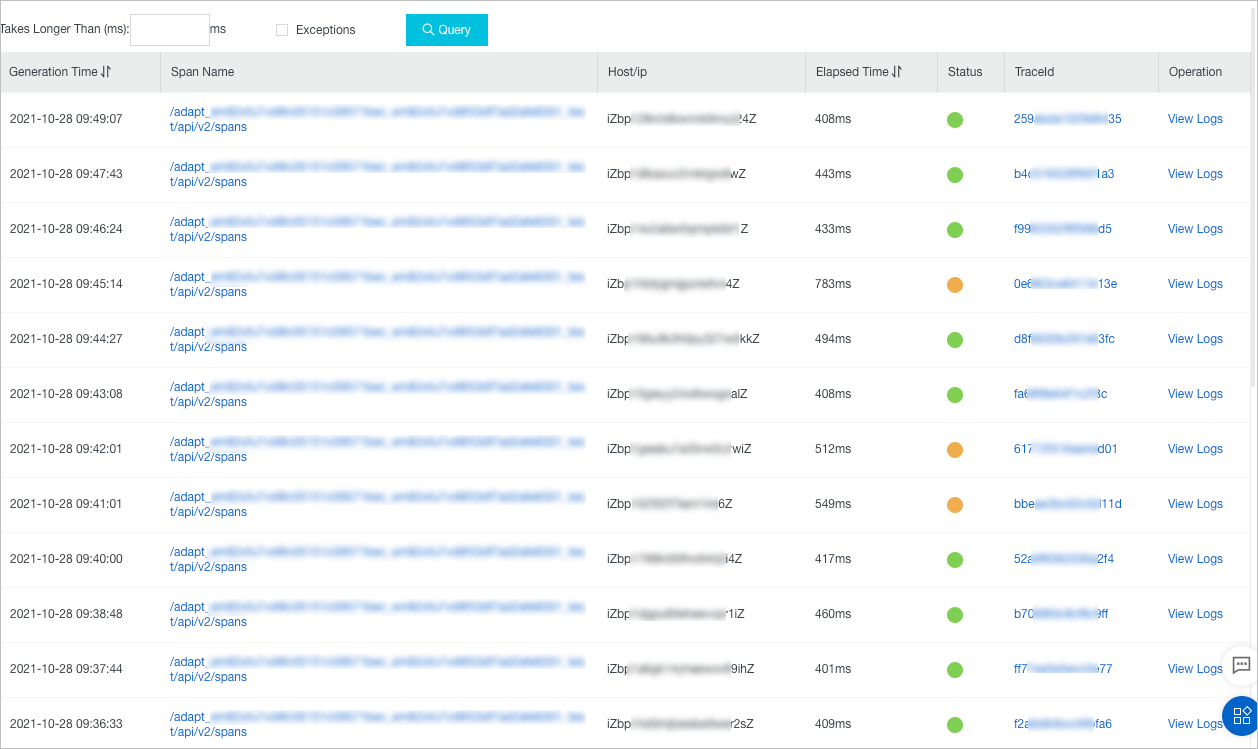Click the blue floating widgets icon
Viewport: 1258px width, 749px height.
pos(1241,715)
